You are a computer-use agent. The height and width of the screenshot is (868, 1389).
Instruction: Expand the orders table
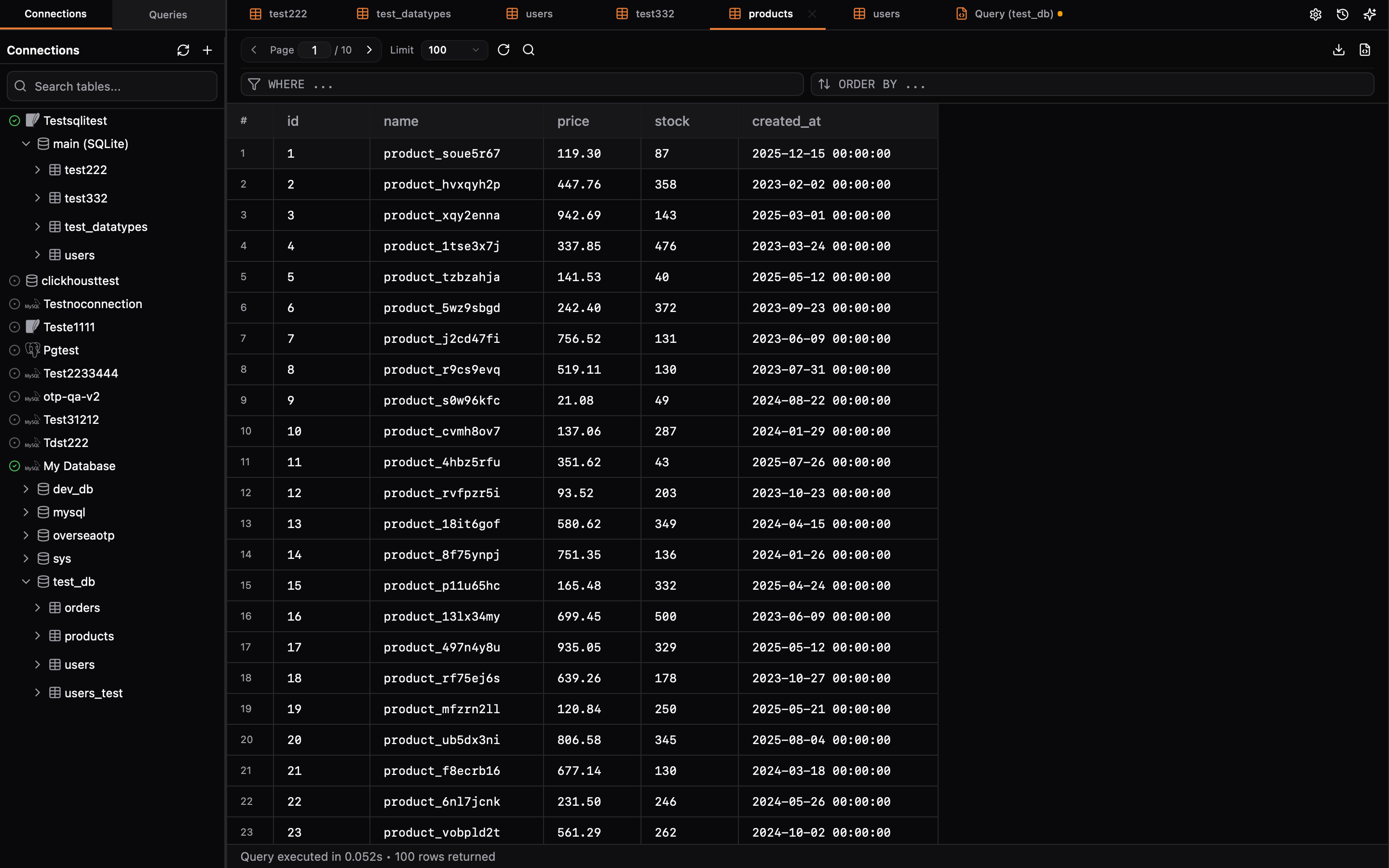[x=38, y=608]
